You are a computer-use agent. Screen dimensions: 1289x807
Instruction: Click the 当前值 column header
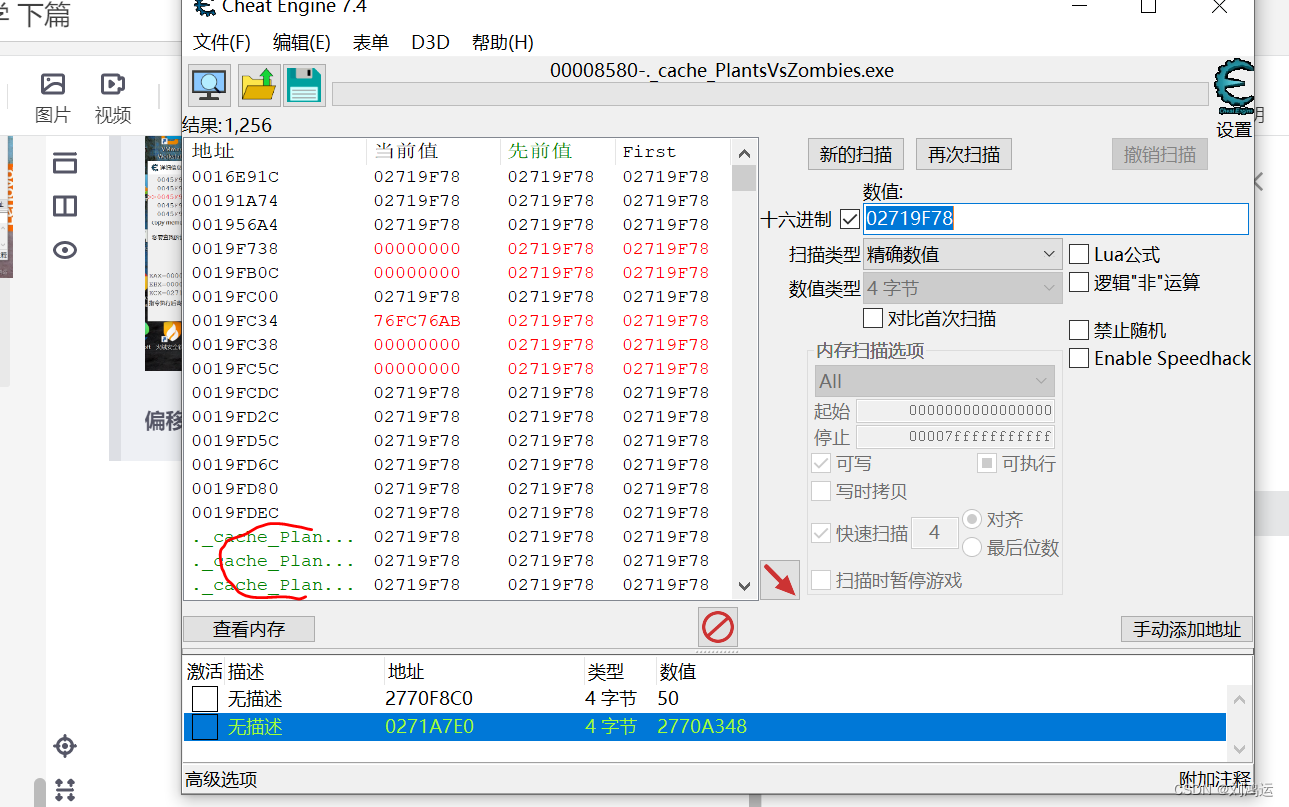(433, 151)
